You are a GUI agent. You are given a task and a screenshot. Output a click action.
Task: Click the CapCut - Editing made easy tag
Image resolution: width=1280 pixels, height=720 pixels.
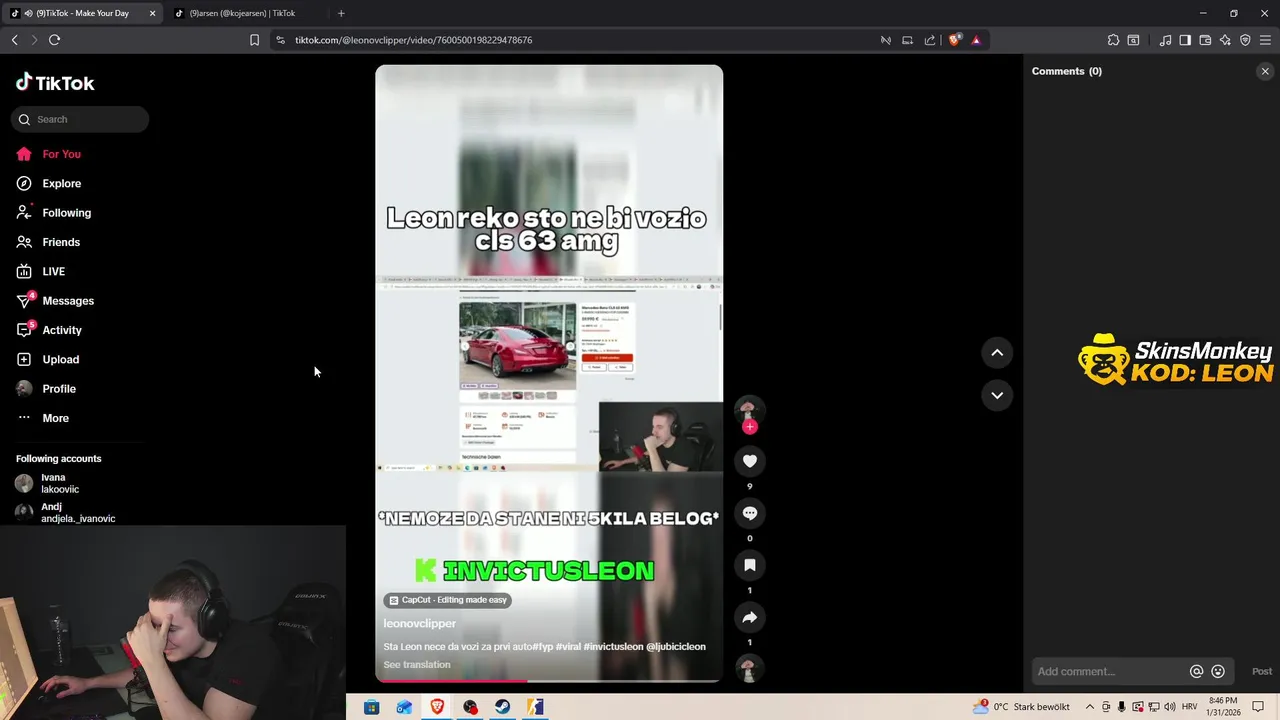pos(448,600)
